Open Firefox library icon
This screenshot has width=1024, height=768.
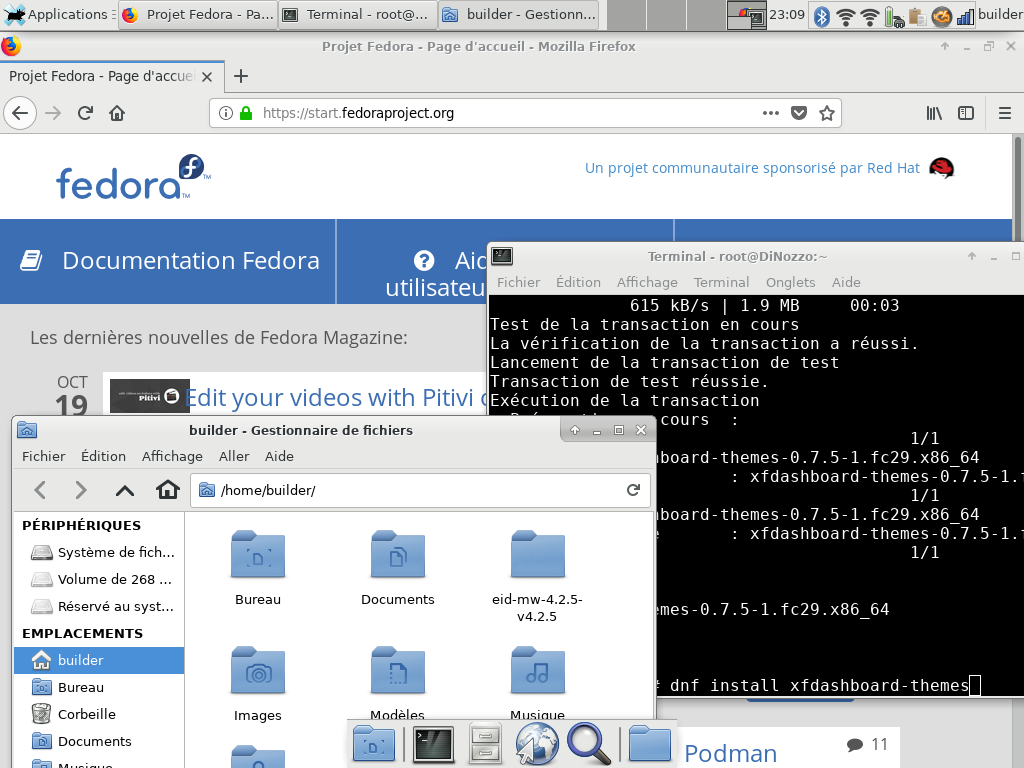pos(934,113)
